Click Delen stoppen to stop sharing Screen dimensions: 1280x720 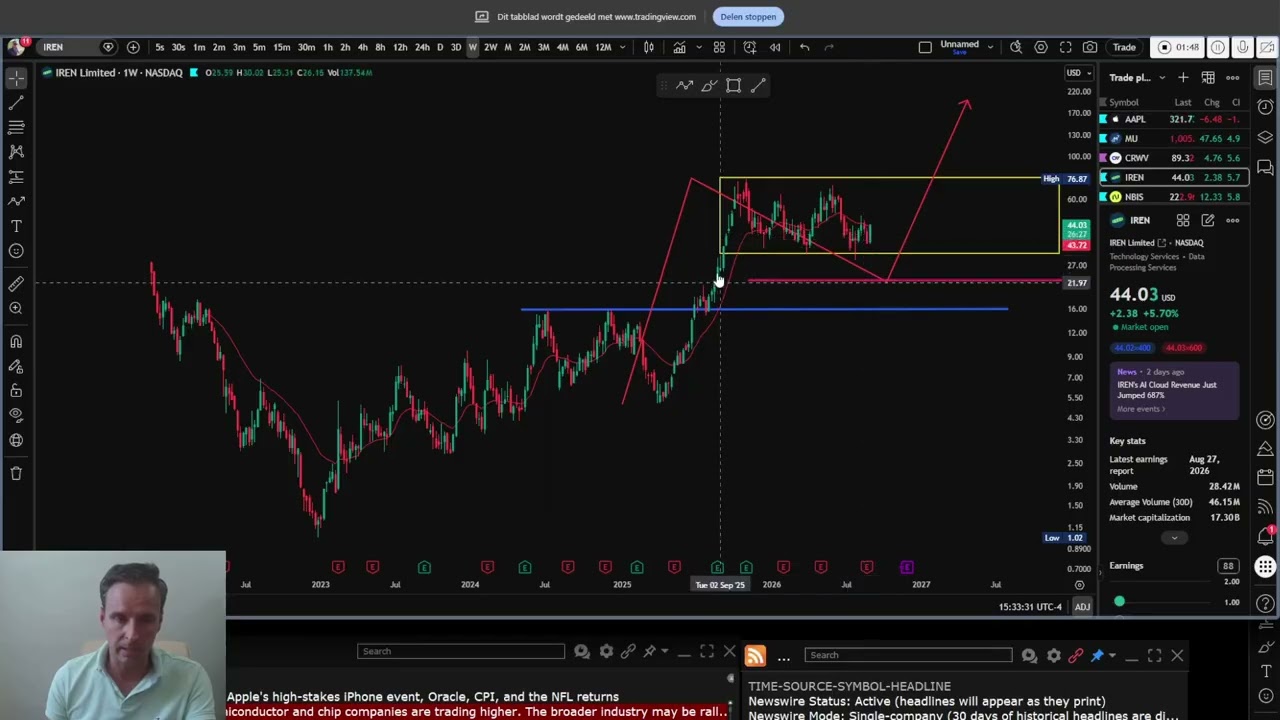(748, 16)
